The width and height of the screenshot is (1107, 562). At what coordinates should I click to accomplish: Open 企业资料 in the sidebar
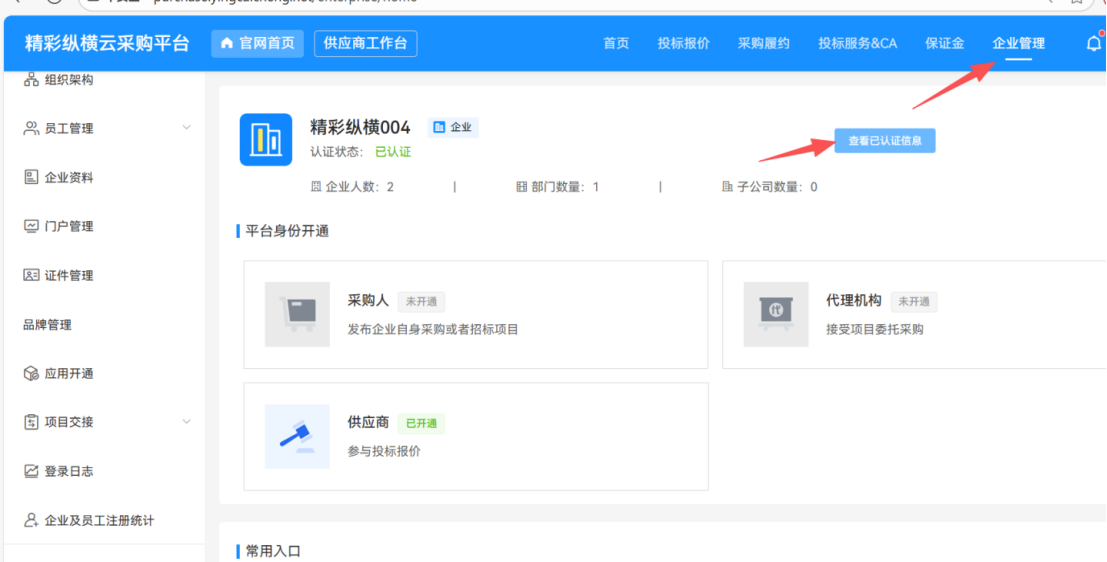click(x=68, y=177)
